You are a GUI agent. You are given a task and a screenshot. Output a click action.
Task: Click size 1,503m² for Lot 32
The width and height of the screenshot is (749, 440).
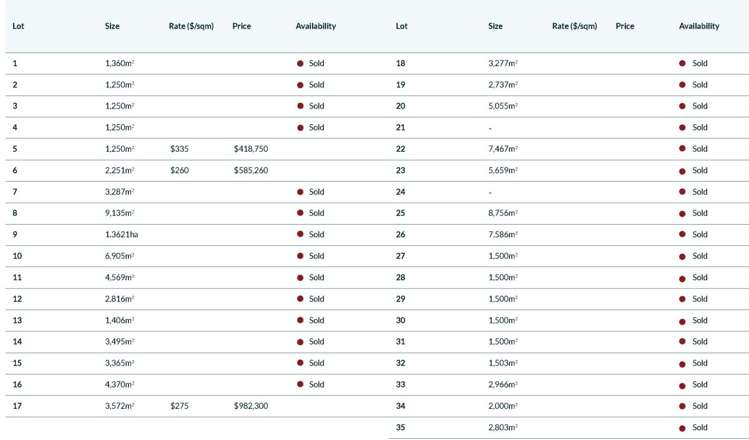tap(503, 363)
